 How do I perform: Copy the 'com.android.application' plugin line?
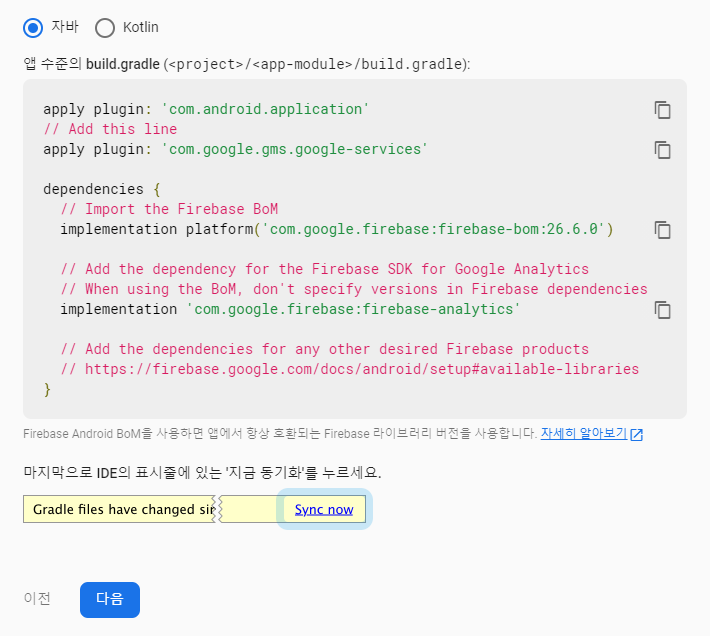tap(662, 110)
